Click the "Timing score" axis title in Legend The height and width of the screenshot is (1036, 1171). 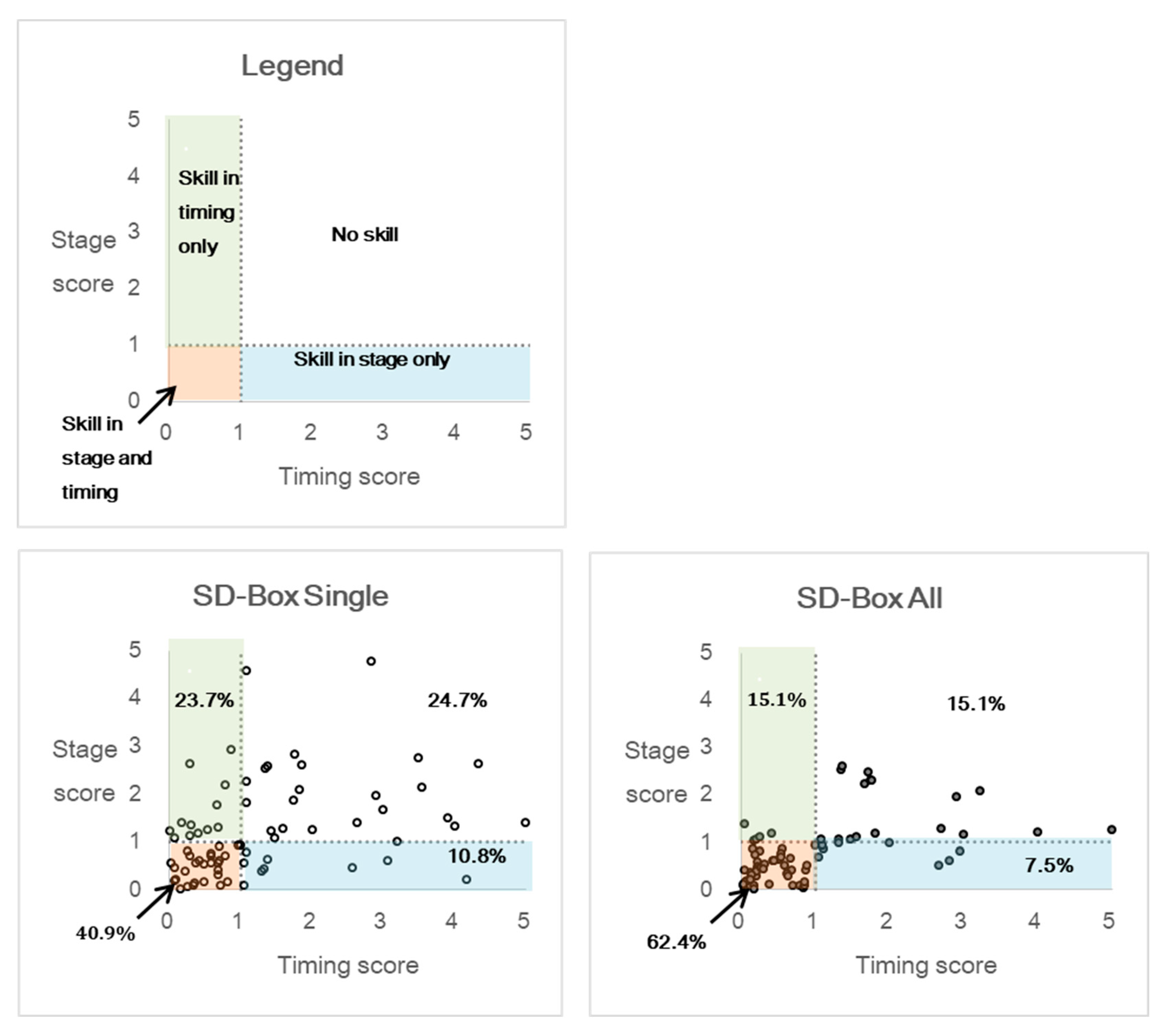(x=350, y=477)
